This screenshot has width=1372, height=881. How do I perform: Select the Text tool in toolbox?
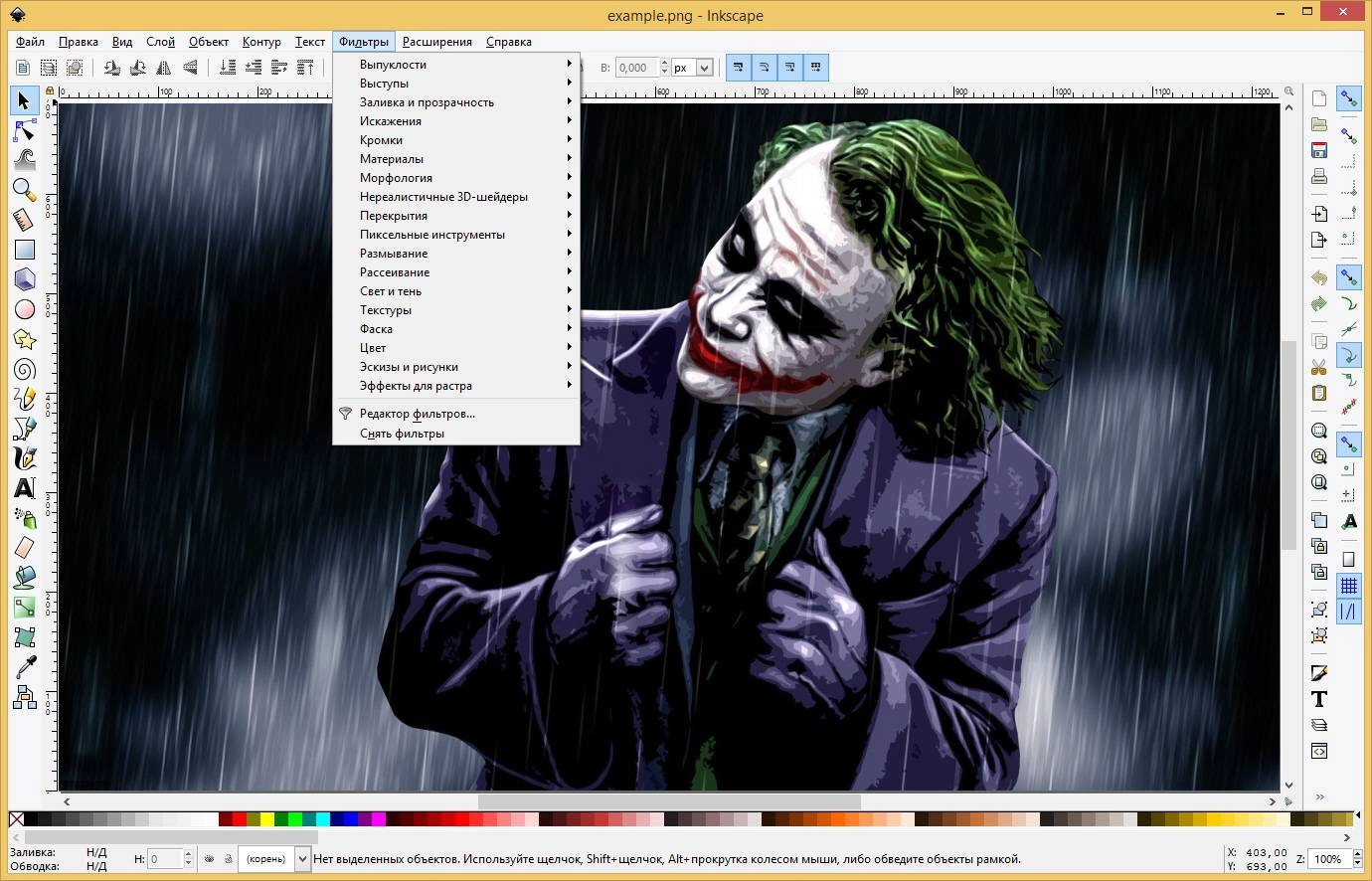coord(24,488)
